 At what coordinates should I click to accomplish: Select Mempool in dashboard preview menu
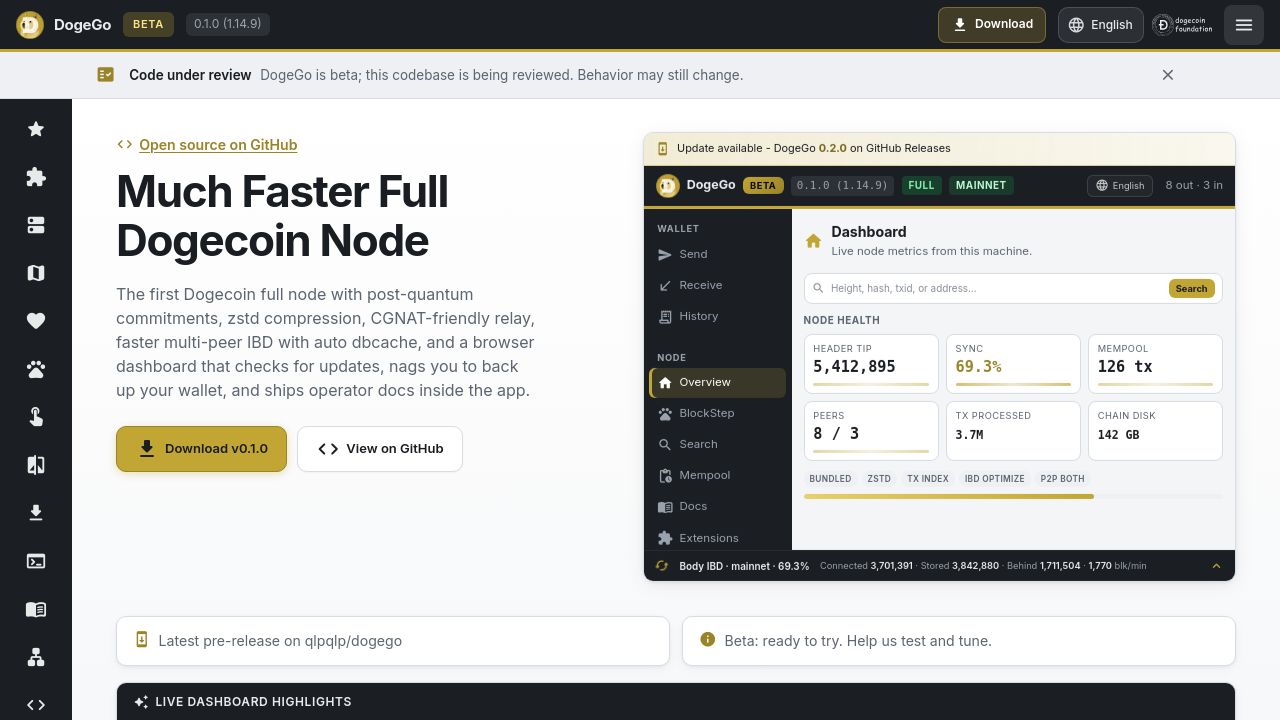tap(717, 475)
